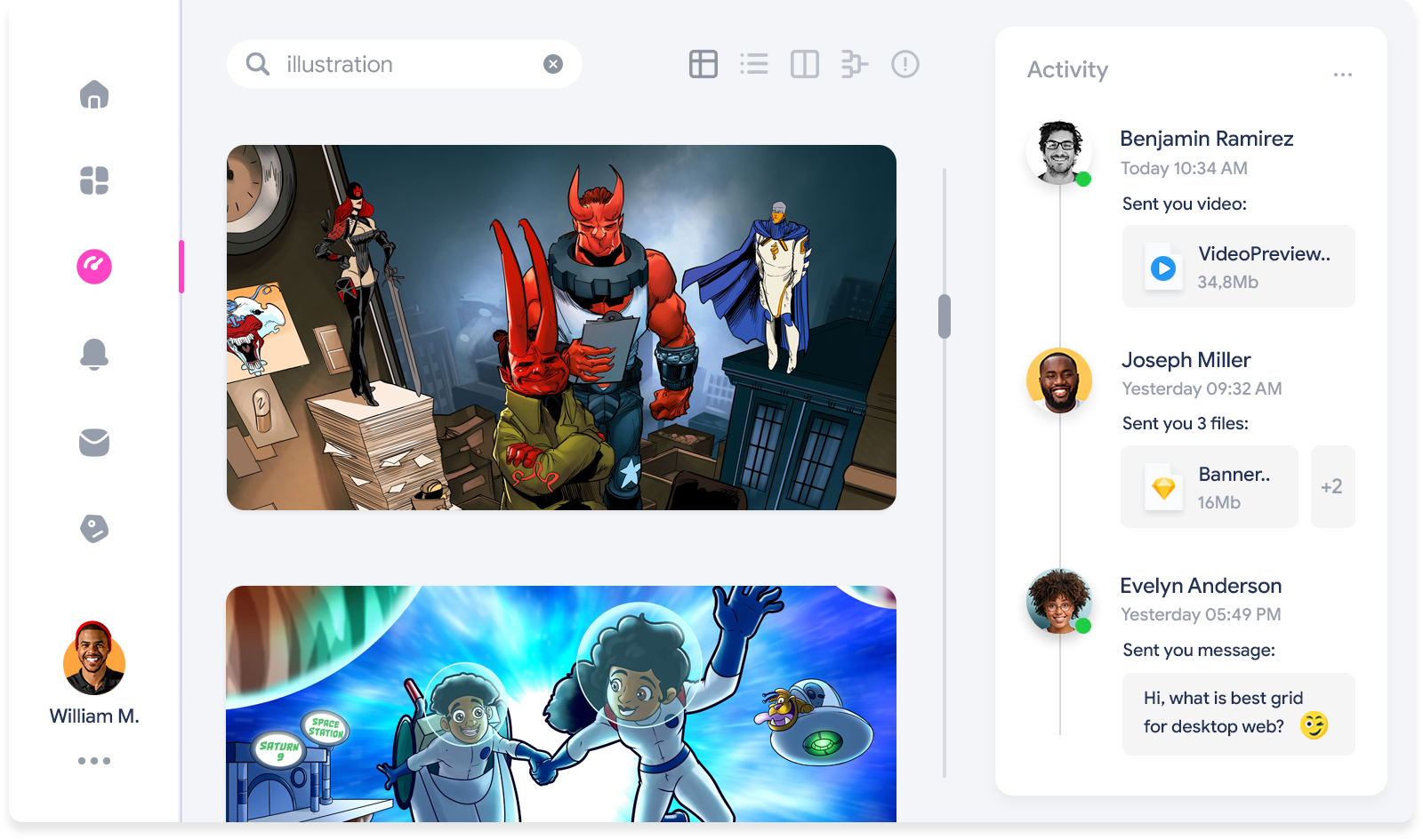Viewport: 1423px width, 840px height.
Task: Switch to list layout view
Action: [754, 64]
